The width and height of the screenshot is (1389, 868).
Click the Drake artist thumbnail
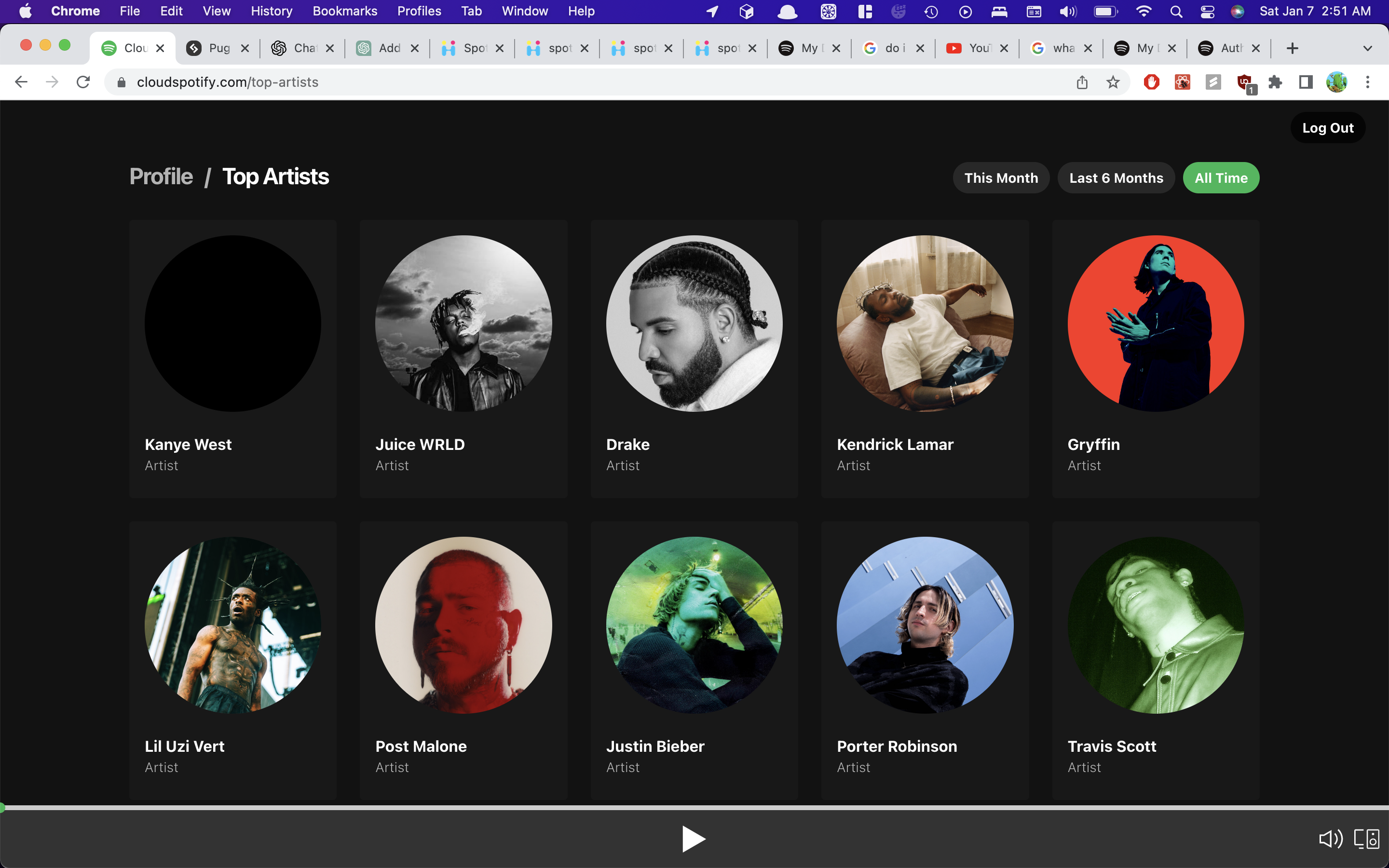point(694,323)
